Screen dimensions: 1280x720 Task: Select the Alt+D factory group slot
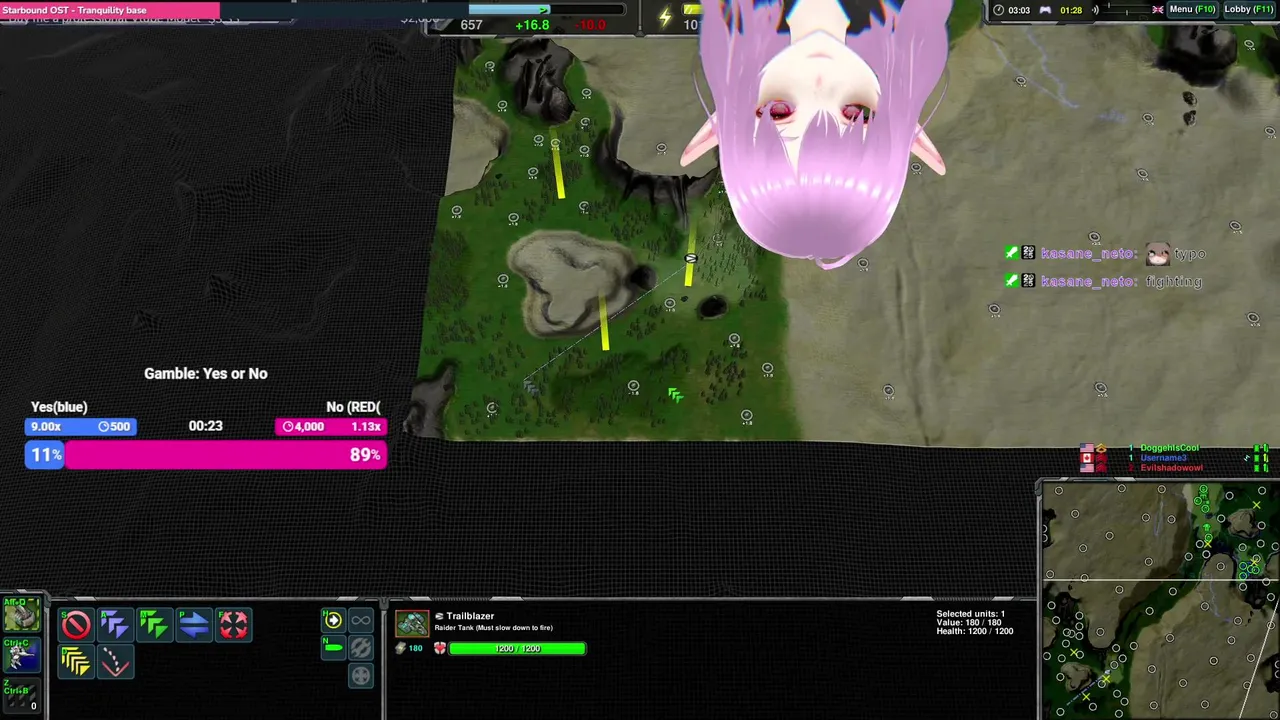pos(21,614)
